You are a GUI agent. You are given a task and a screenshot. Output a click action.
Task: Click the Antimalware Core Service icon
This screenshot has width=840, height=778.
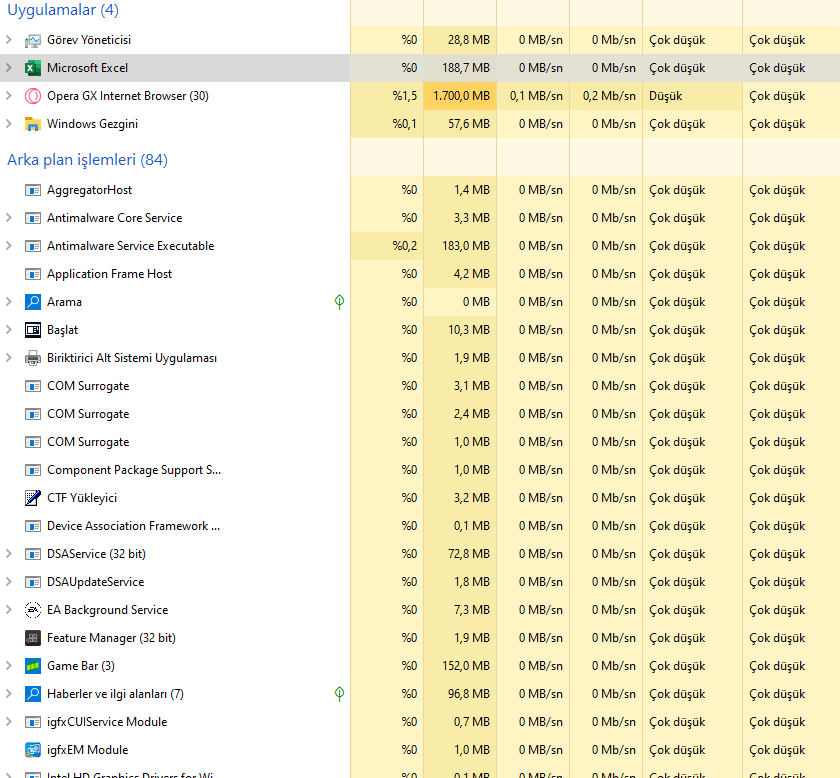[33, 218]
